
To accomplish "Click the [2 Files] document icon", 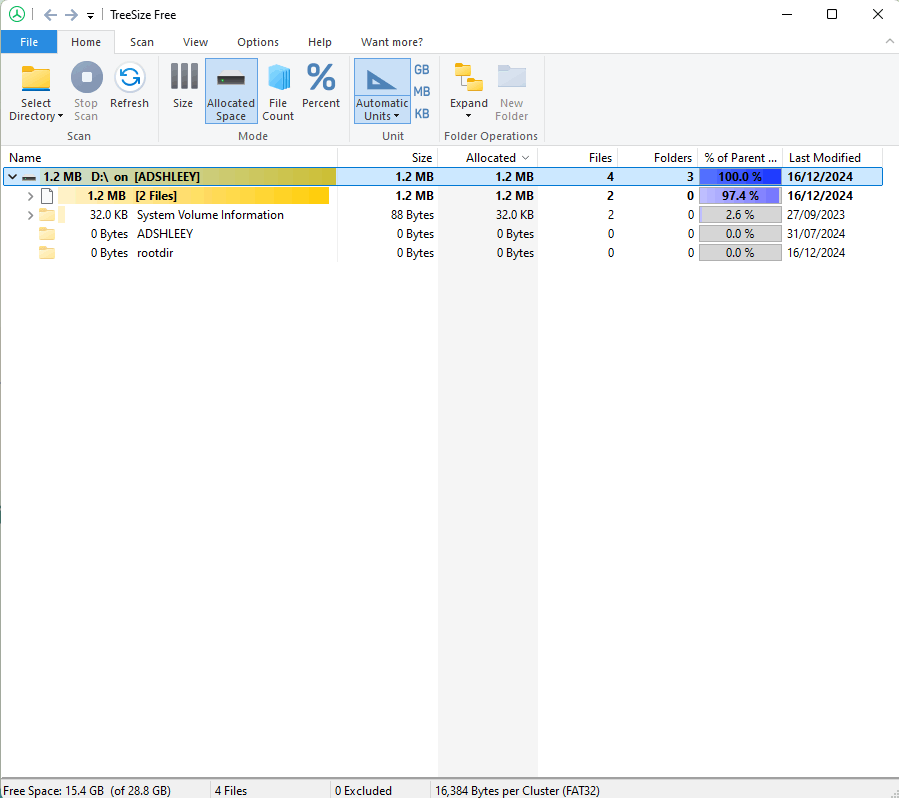I will tap(47, 196).
